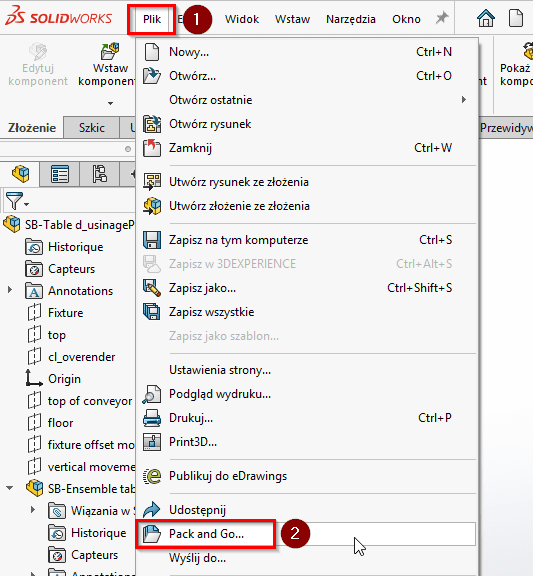Select the top plane in tree

click(47, 335)
